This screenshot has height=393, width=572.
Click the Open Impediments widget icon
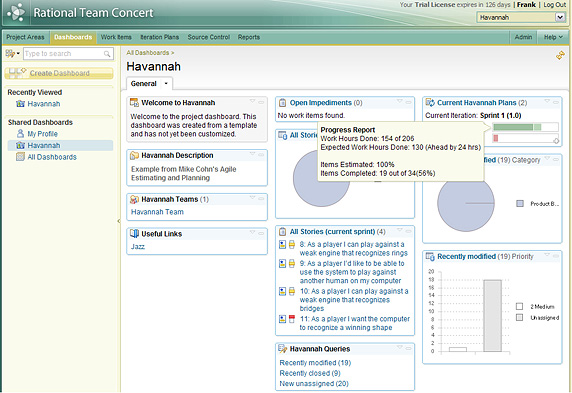pos(282,103)
